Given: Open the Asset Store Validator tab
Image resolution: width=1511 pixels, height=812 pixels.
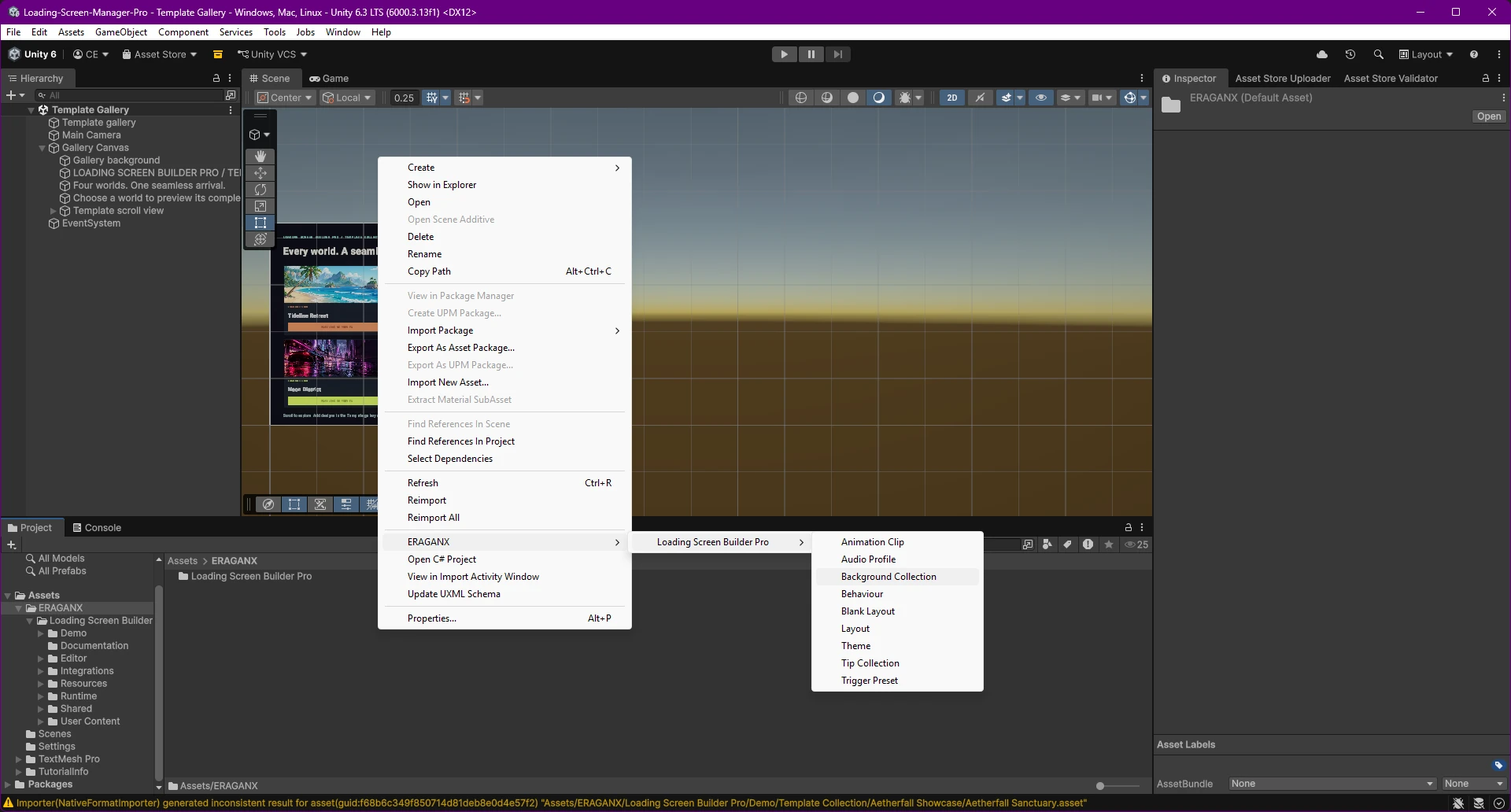Looking at the screenshot, I should click(1391, 78).
